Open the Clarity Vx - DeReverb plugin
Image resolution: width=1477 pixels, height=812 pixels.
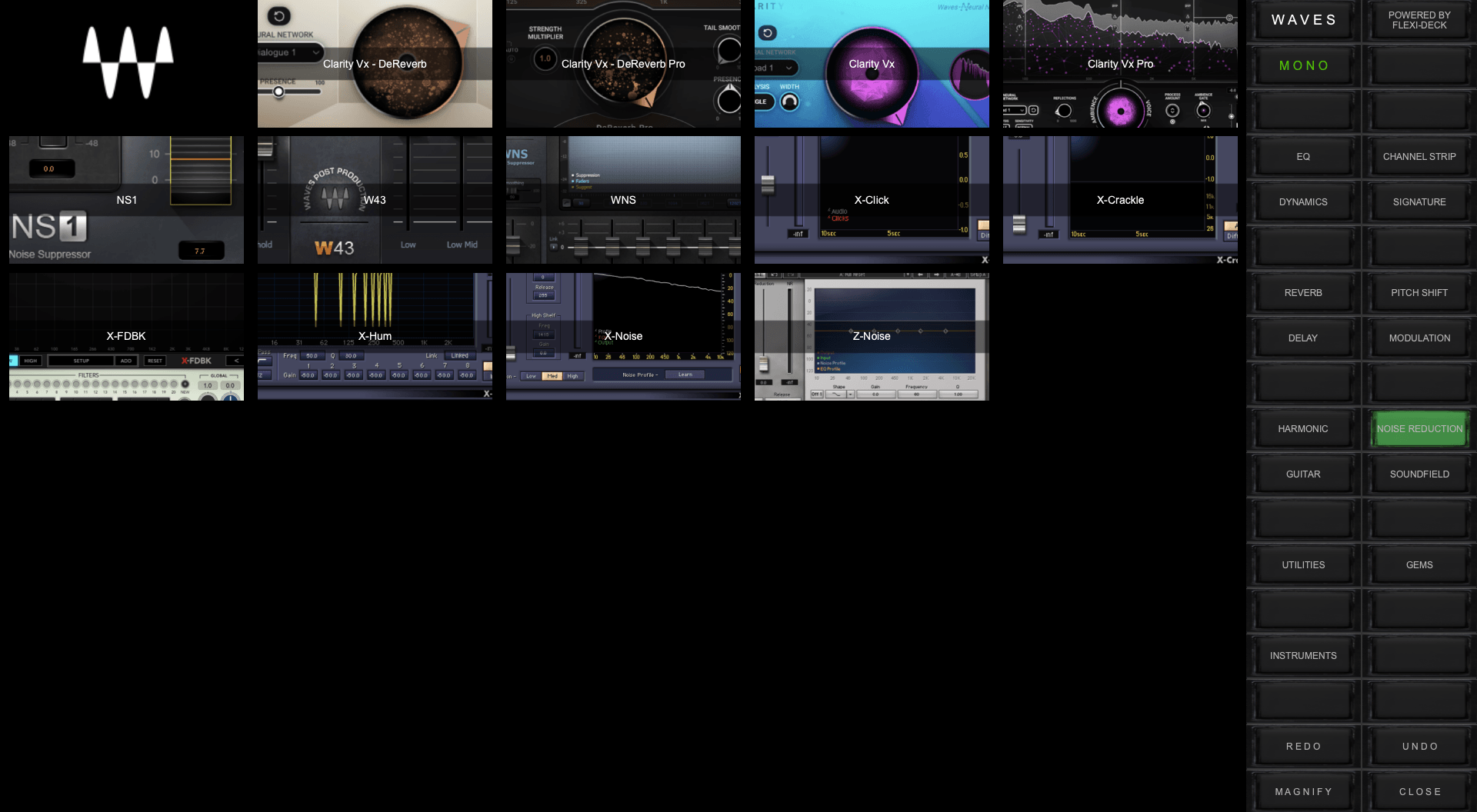point(375,64)
